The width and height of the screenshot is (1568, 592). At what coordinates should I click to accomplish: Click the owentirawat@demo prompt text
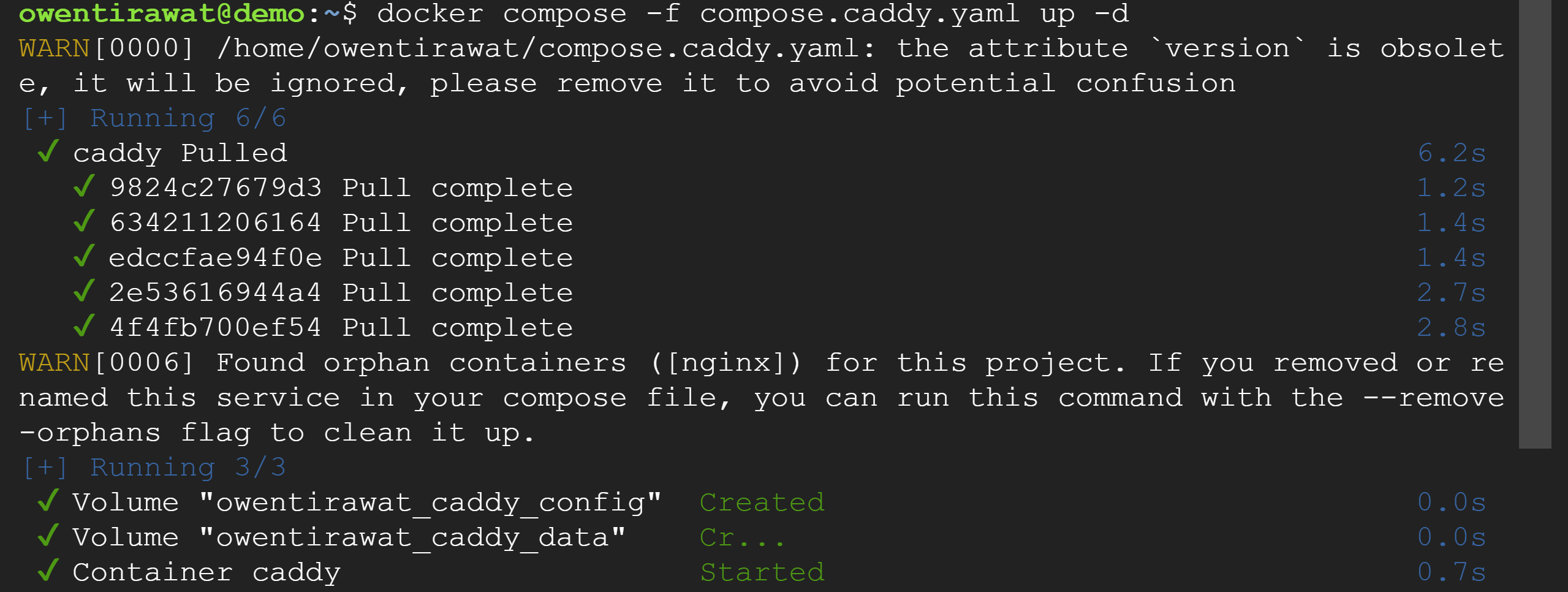pos(162,13)
